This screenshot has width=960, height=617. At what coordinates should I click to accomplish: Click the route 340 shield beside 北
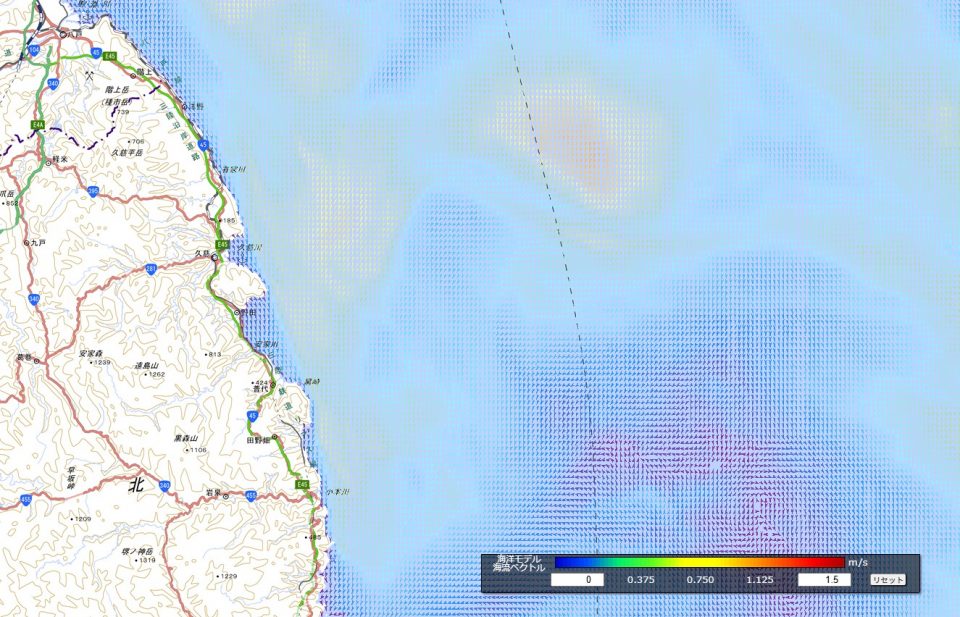pos(164,486)
